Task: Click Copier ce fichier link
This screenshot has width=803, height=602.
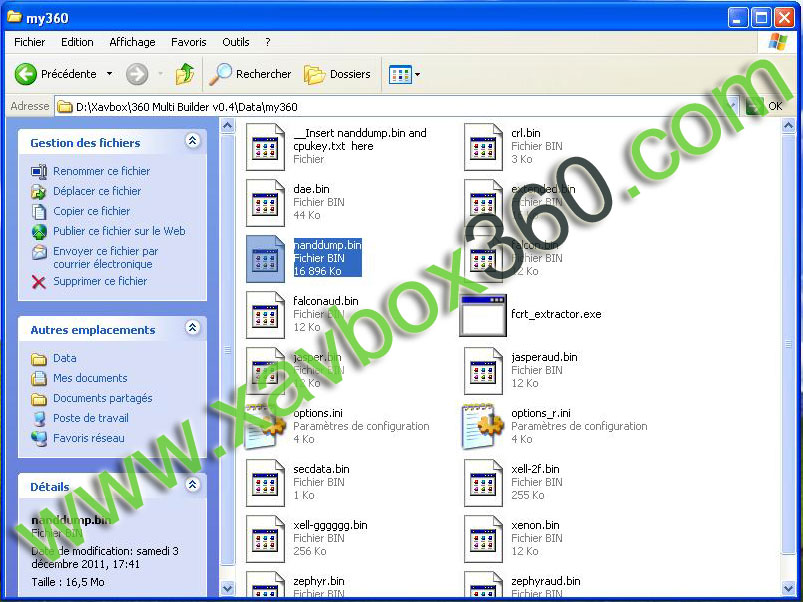Action: tap(92, 211)
